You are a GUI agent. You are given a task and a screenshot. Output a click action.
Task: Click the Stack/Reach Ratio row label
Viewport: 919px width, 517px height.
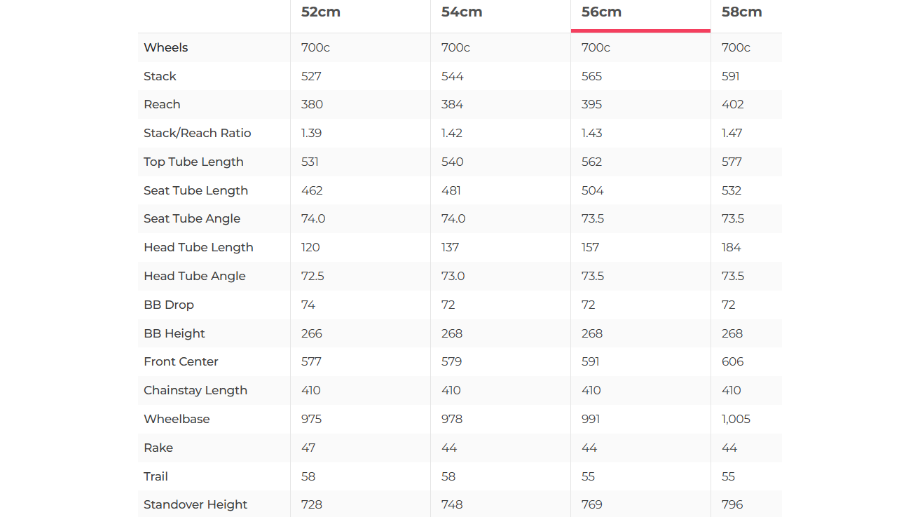pyautogui.click(x=197, y=133)
